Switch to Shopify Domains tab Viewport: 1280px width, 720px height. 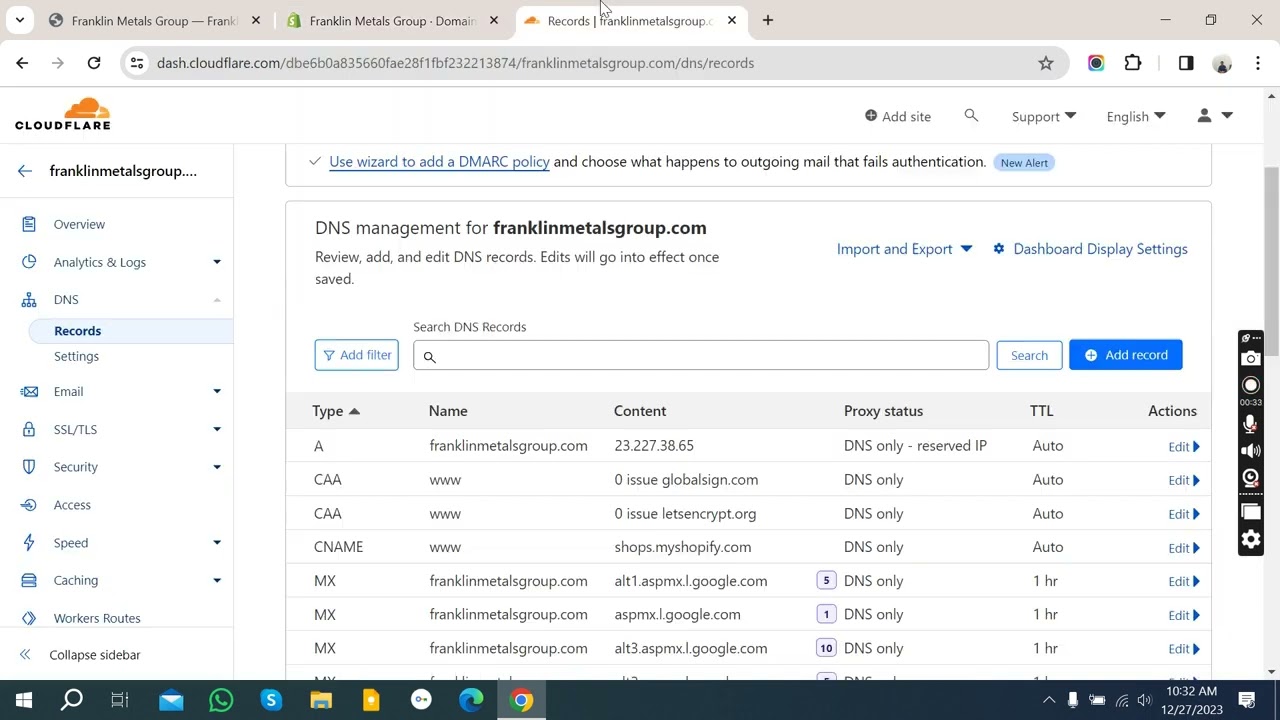392,20
